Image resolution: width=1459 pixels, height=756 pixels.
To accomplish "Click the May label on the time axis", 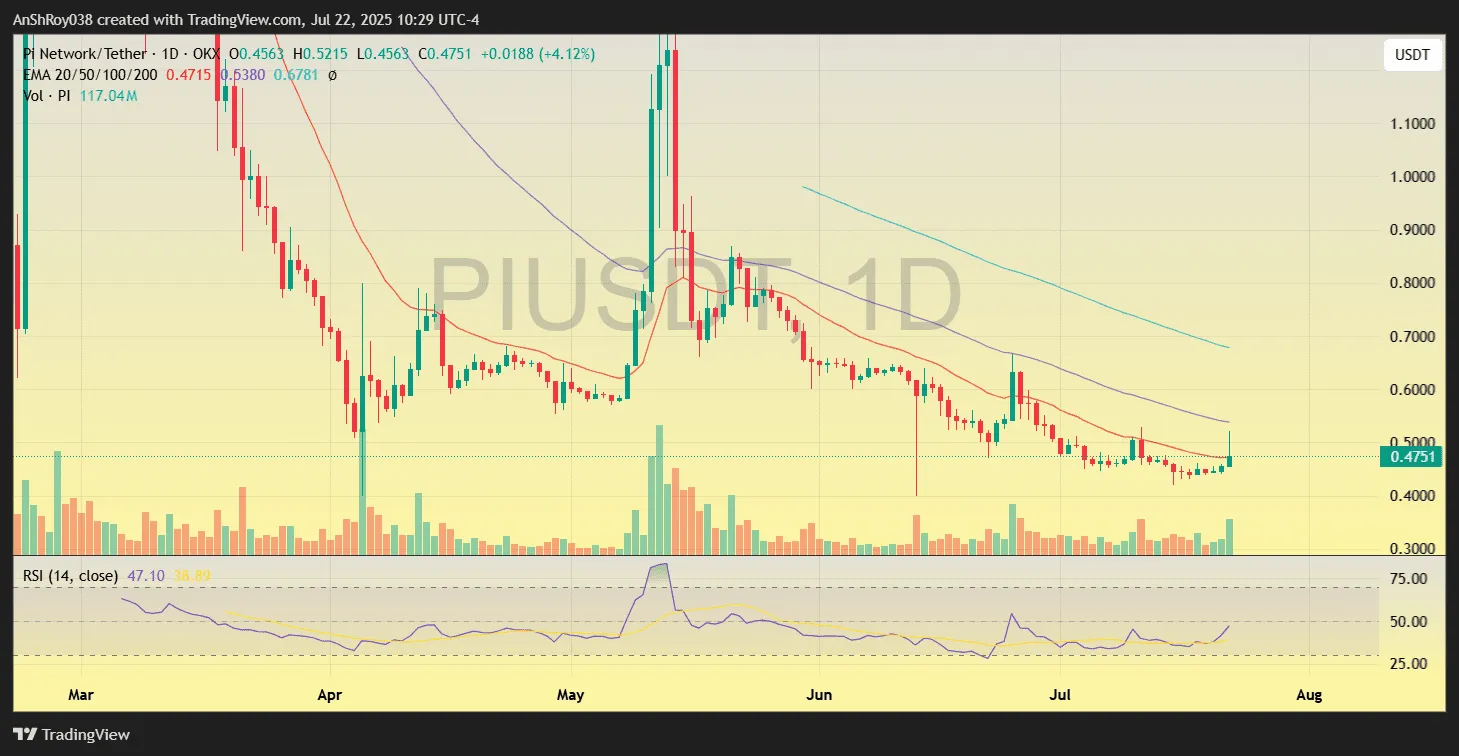I will [x=570, y=694].
